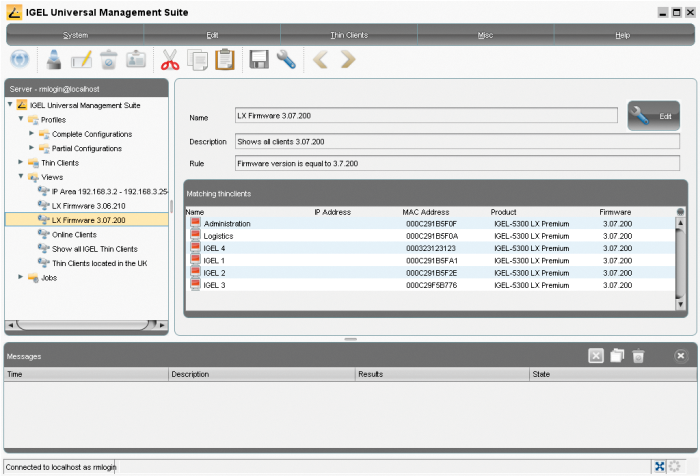Click the Edit button beside Name field
Screen dimensions: 700x476
[654, 117]
